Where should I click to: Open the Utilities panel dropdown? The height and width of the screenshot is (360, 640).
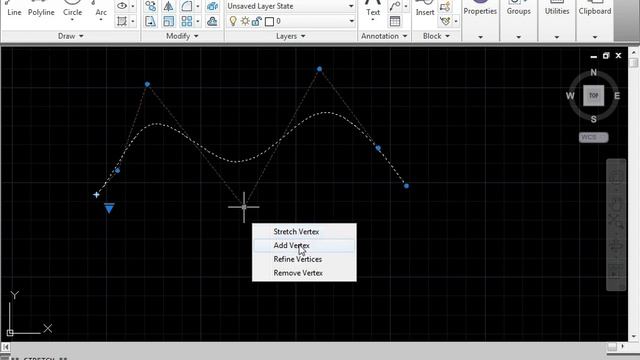click(557, 37)
